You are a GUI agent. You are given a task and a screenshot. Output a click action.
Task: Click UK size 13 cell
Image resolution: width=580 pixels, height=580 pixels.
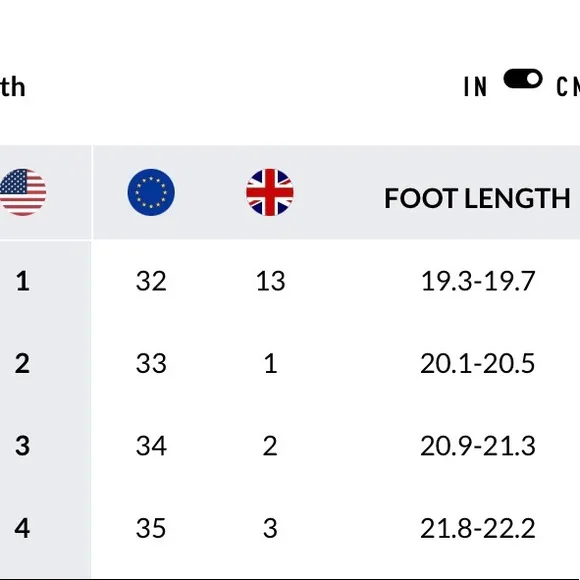coord(270,281)
